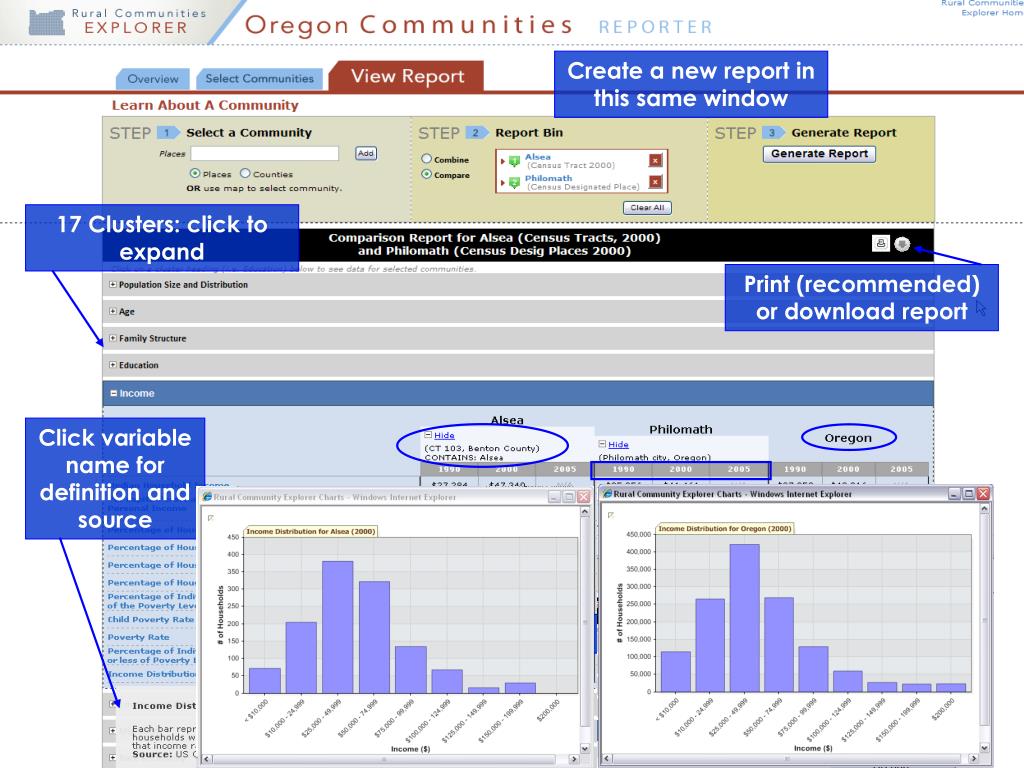The height and width of the screenshot is (768, 1024).
Task: Click 'Income Distribution for Oregon (2000)' chart title
Action: coord(725,528)
